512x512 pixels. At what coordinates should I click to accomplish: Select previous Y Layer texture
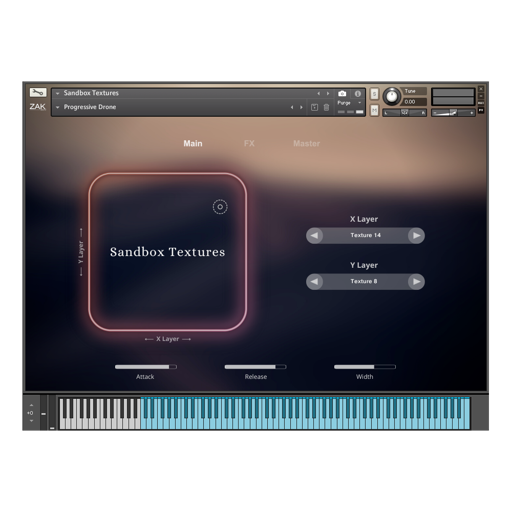pyautogui.click(x=314, y=282)
